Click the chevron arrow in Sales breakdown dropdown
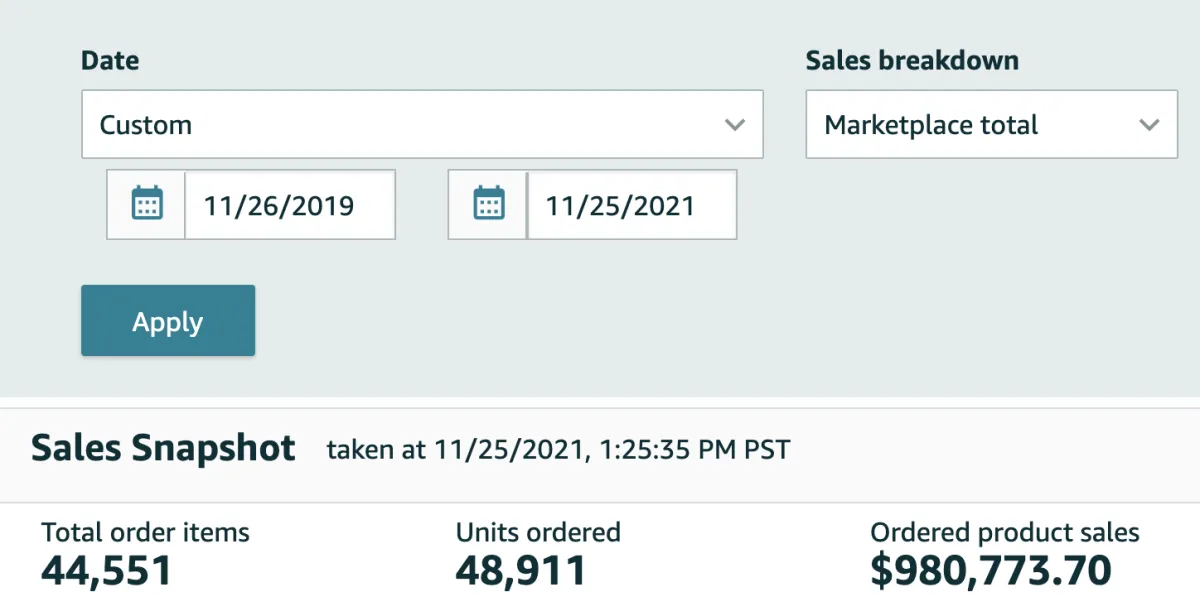Image resolution: width=1200 pixels, height=616 pixels. pyautogui.click(x=1149, y=125)
